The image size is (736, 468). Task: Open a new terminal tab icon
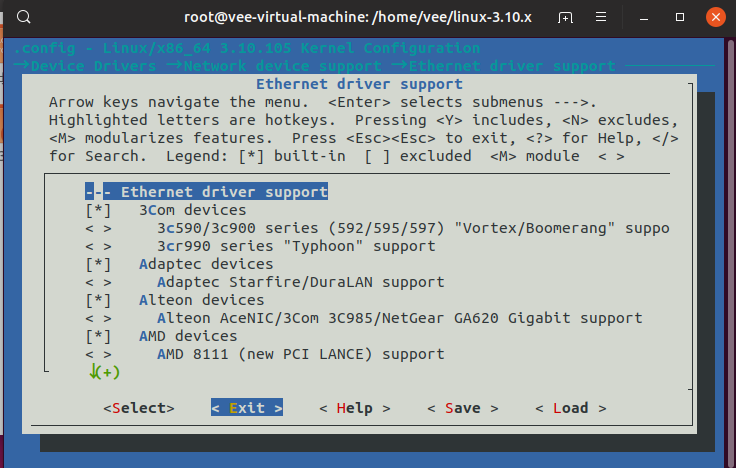[565, 17]
